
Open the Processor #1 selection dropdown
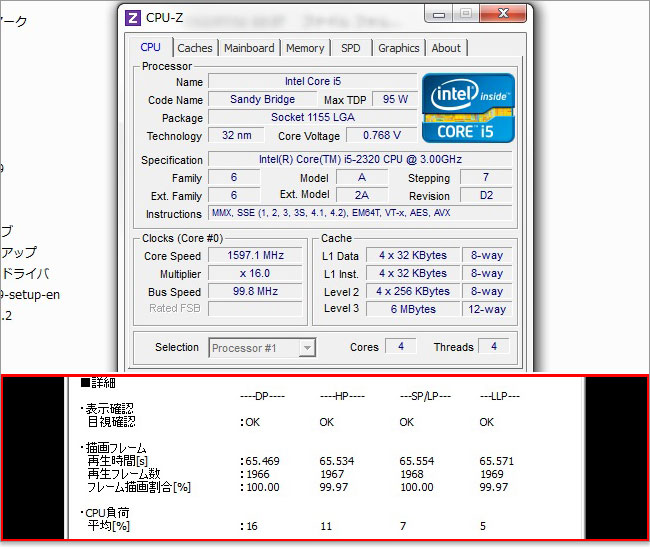pos(262,347)
